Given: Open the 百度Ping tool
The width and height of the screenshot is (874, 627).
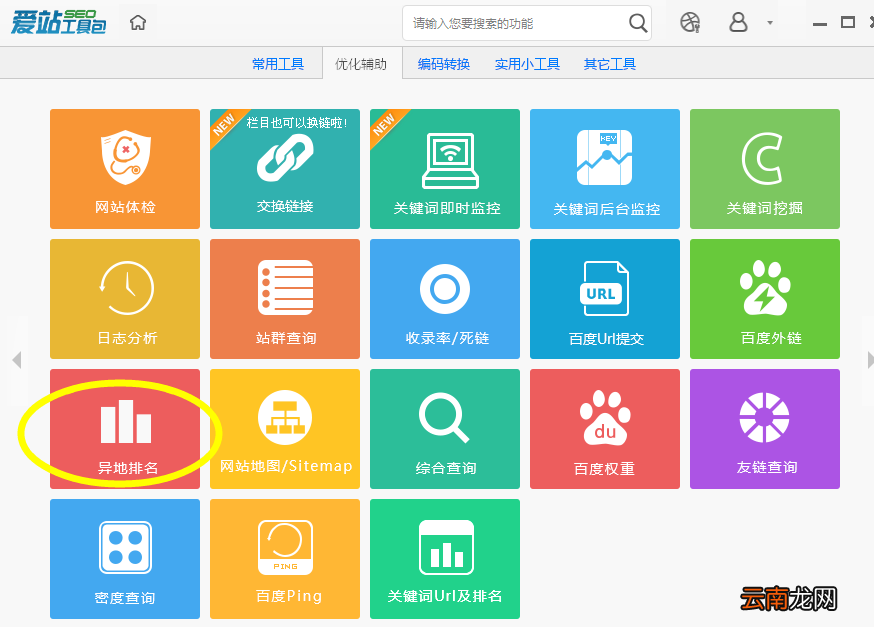Looking at the screenshot, I should click(285, 558).
